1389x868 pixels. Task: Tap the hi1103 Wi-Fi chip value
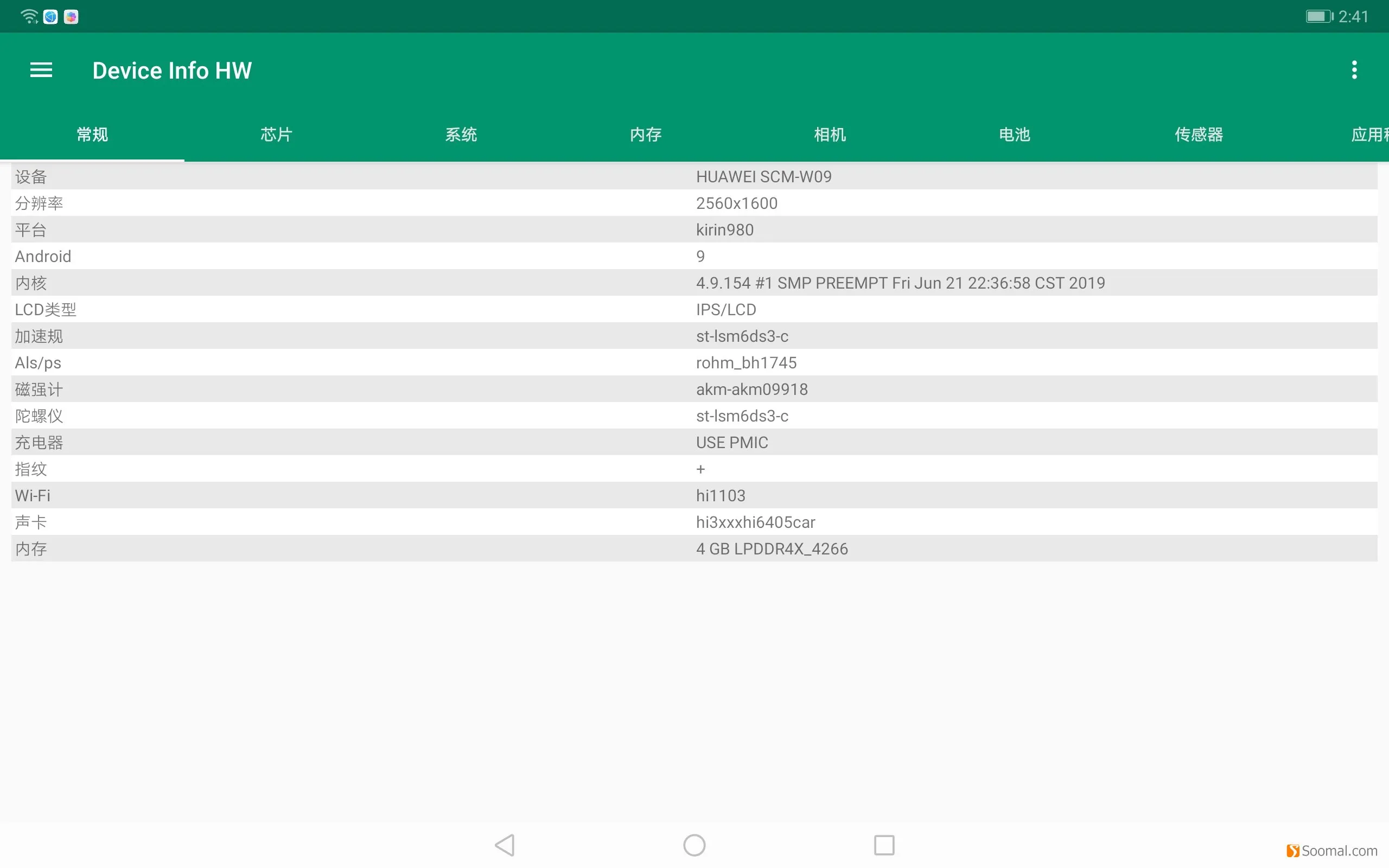click(721, 496)
